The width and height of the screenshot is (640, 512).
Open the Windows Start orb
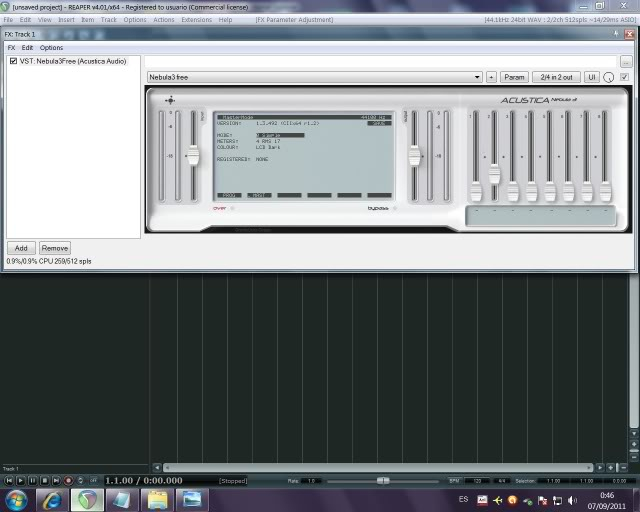point(16,500)
